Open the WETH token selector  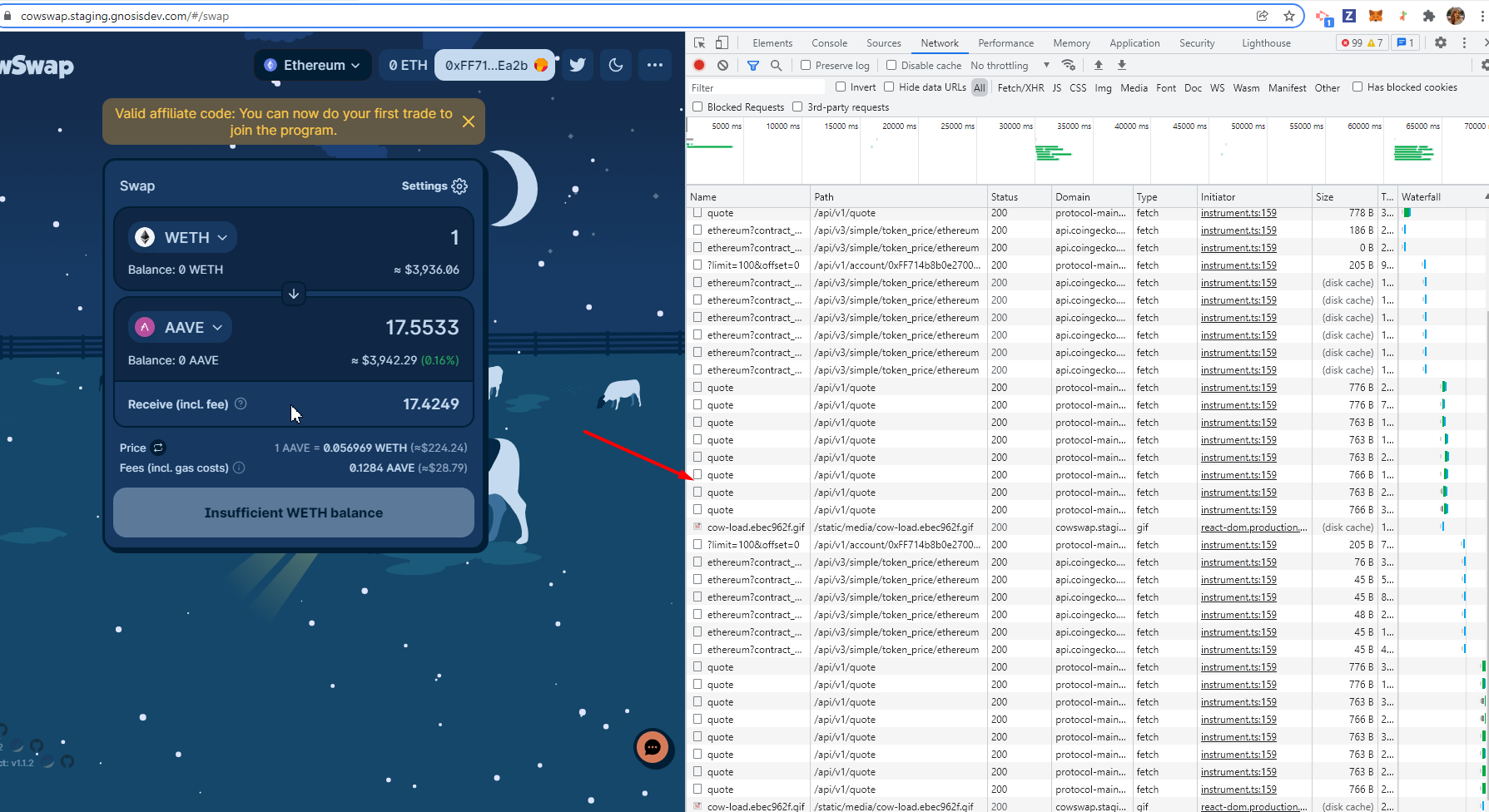pyautogui.click(x=182, y=237)
